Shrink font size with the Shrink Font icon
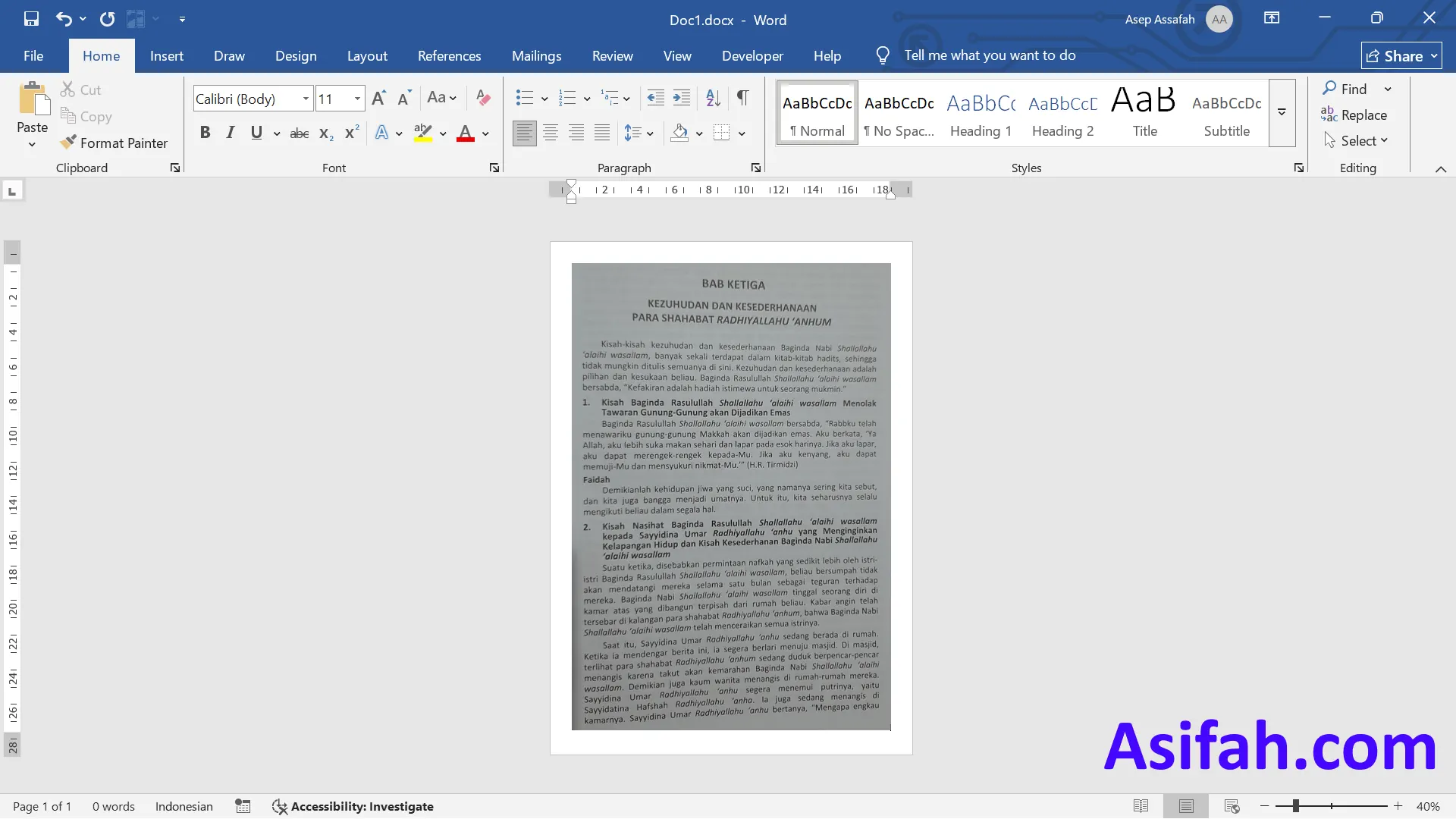The width and height of the screenshot is (1456, 819). (x=404, y=98)
